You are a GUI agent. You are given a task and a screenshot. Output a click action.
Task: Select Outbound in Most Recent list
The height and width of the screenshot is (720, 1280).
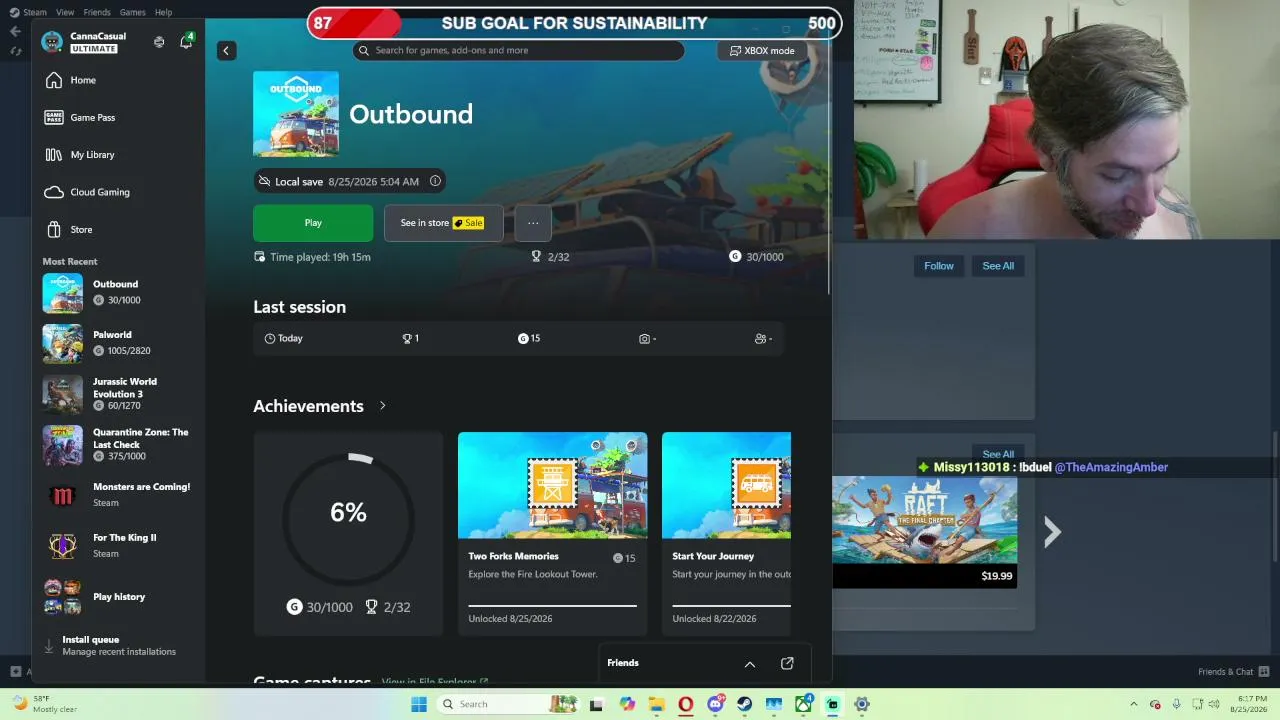[118, 293]
